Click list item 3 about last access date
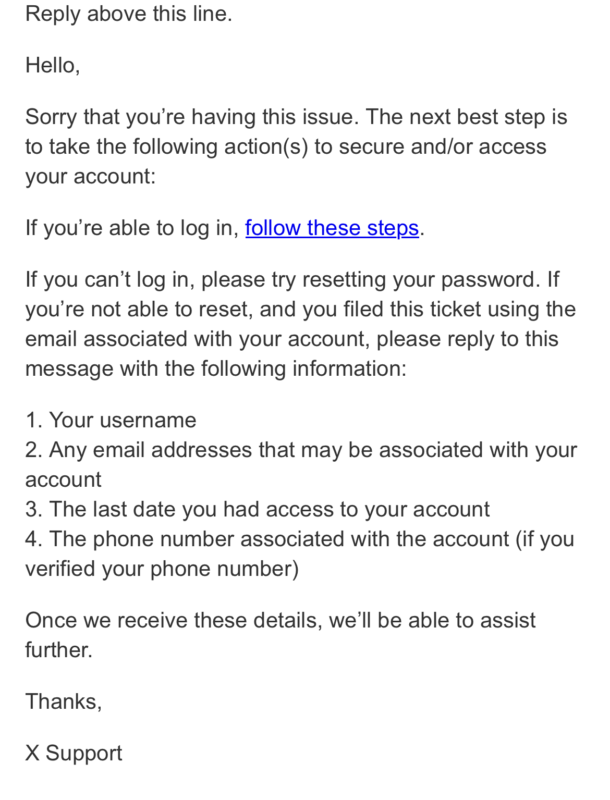610x800 pixels. 256,510
